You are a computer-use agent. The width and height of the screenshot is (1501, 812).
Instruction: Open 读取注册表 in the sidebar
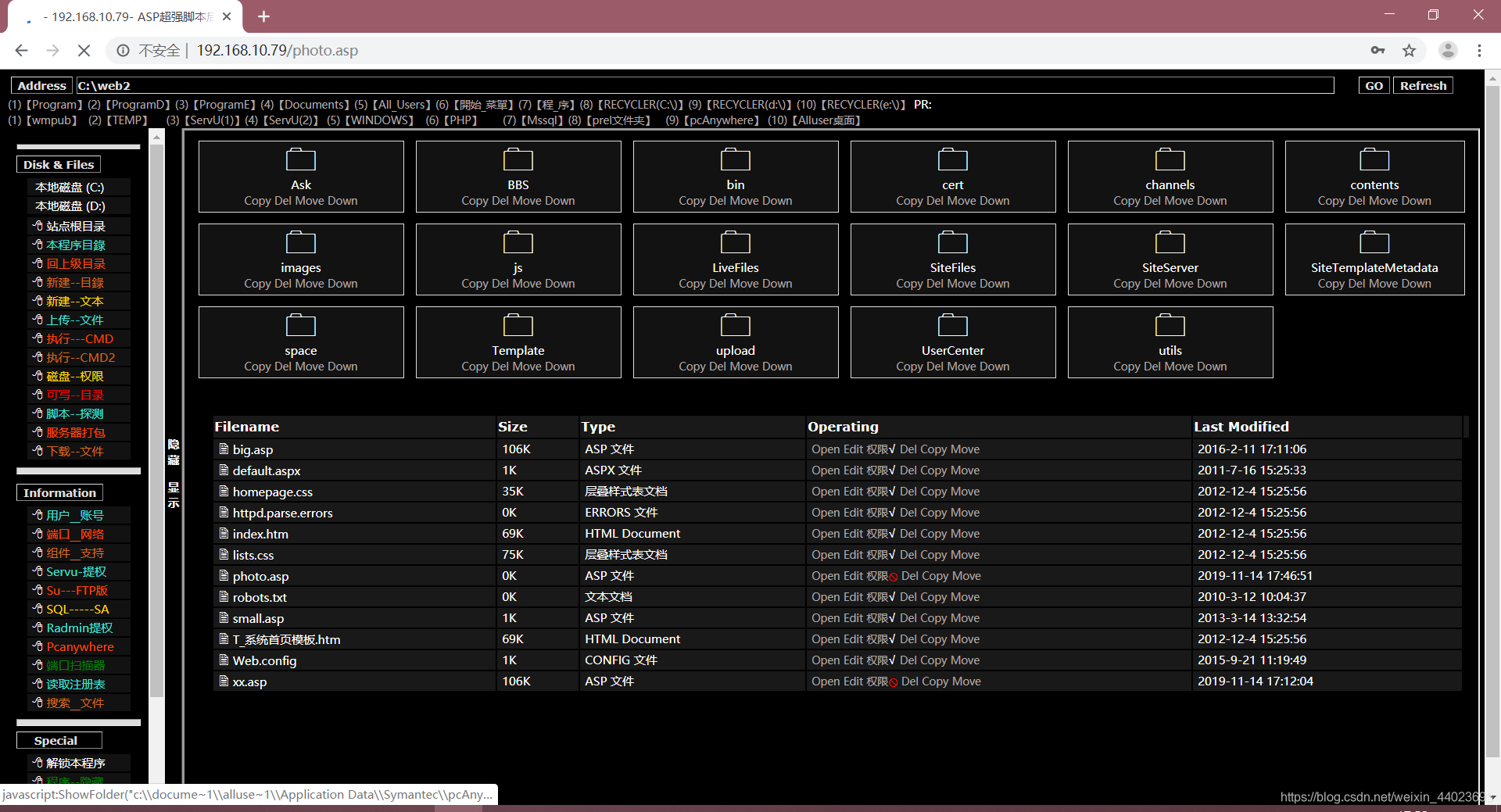[x=76, y=685]
